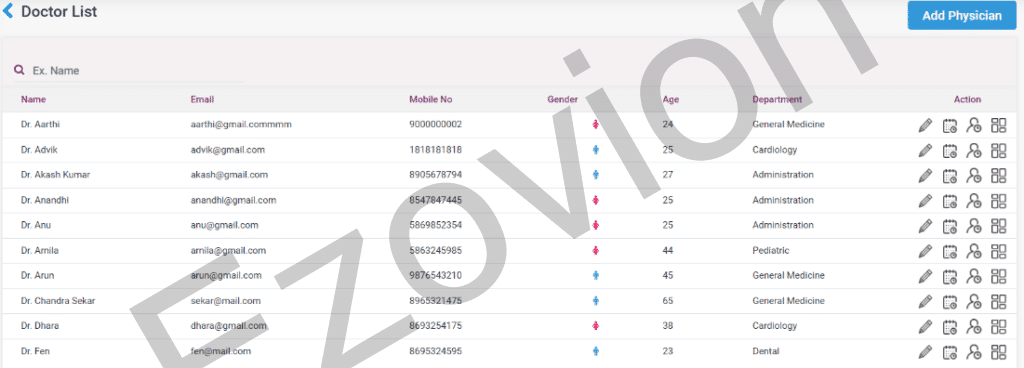Open calendar schedule for Dr. Dhara
Image resolution: width=1024 pixels, height=368 pixels.
click(950, 327)
